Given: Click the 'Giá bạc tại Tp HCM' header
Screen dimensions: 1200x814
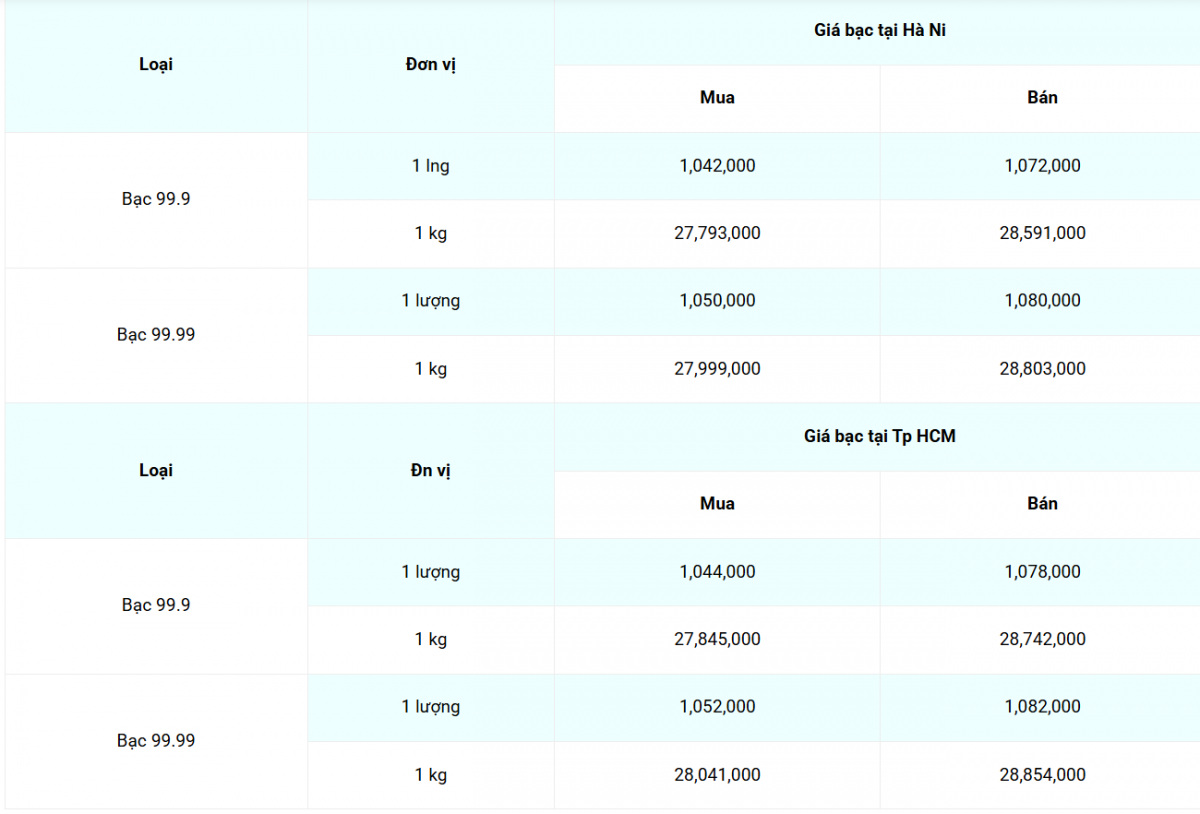Looking at the screenshot, I should (880, 437).
